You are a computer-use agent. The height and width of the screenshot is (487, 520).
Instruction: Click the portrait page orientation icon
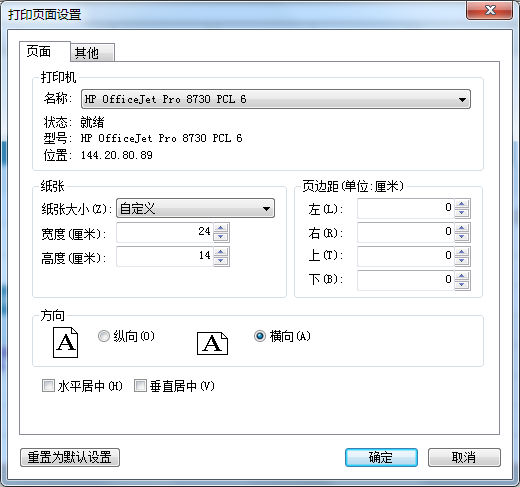click(65, 342)
